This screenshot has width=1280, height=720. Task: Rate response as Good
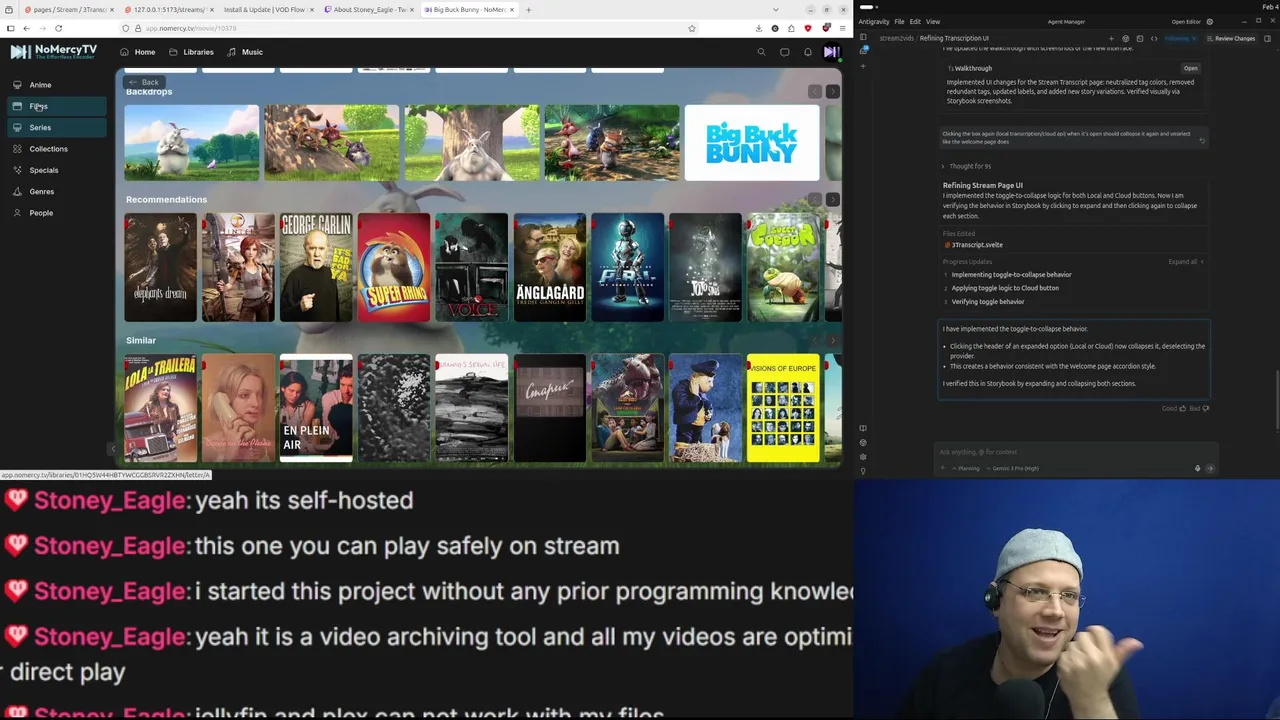tap(1174, 408)
